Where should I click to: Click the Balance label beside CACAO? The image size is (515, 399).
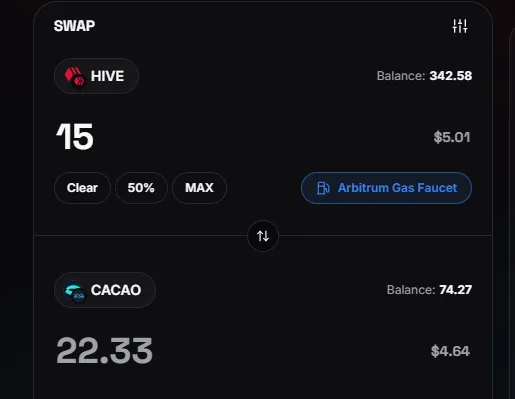[411, 290]
